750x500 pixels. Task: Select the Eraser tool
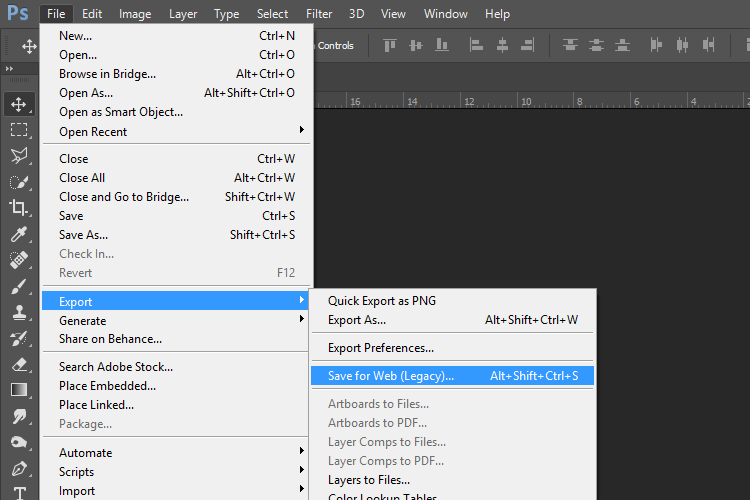[19, 364]
